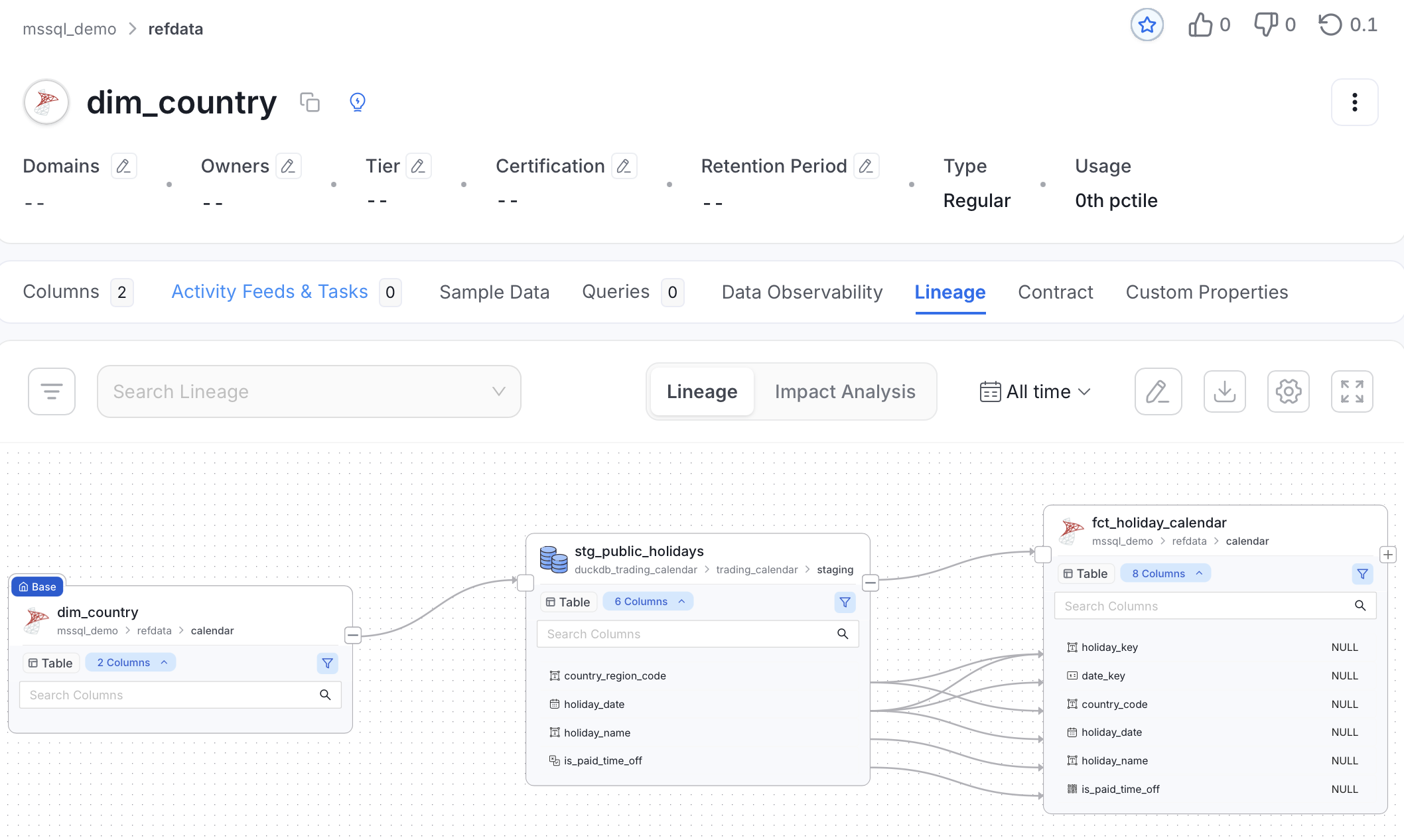Open the three-dot more options menu
This screenshot has height=840, width=1404.
1354,102
